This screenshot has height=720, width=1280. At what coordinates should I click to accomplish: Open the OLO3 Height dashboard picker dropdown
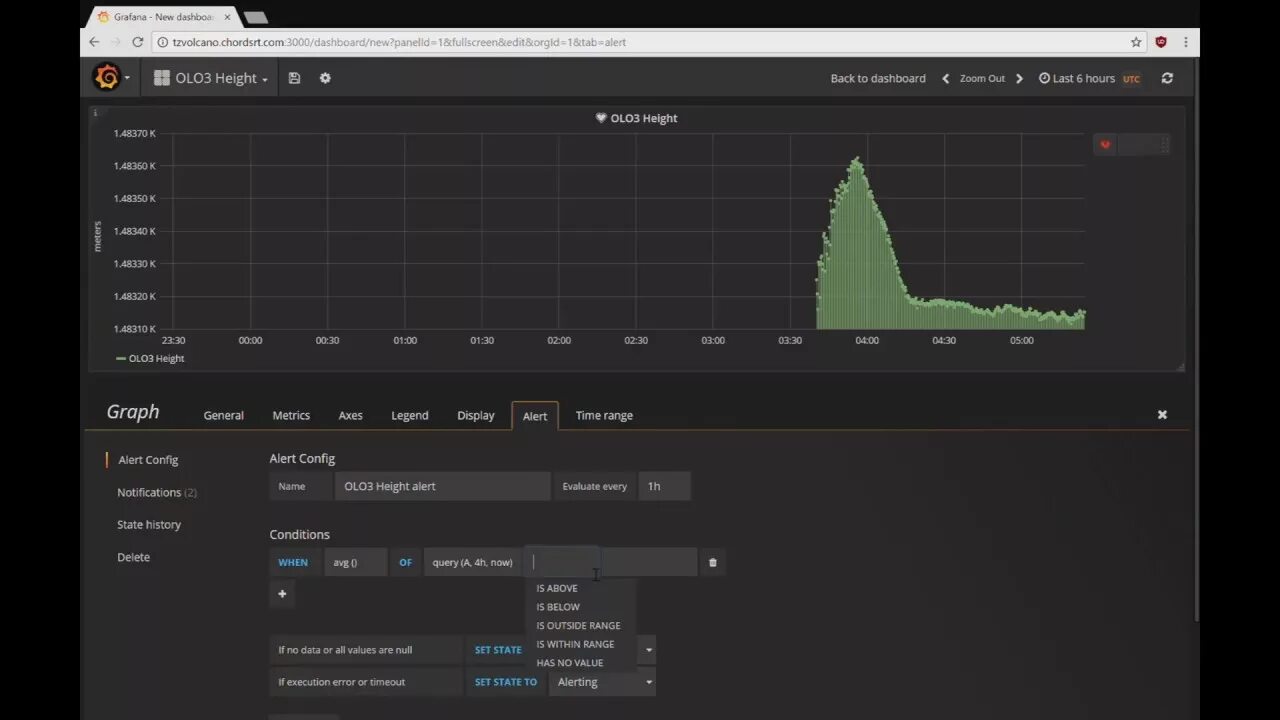(211, 78)
